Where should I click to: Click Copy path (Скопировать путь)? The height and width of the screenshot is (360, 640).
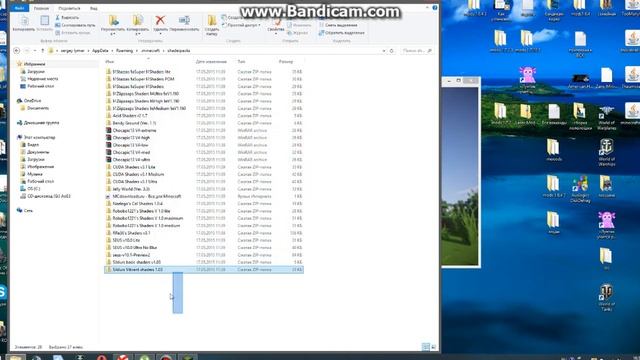[75, 25]
